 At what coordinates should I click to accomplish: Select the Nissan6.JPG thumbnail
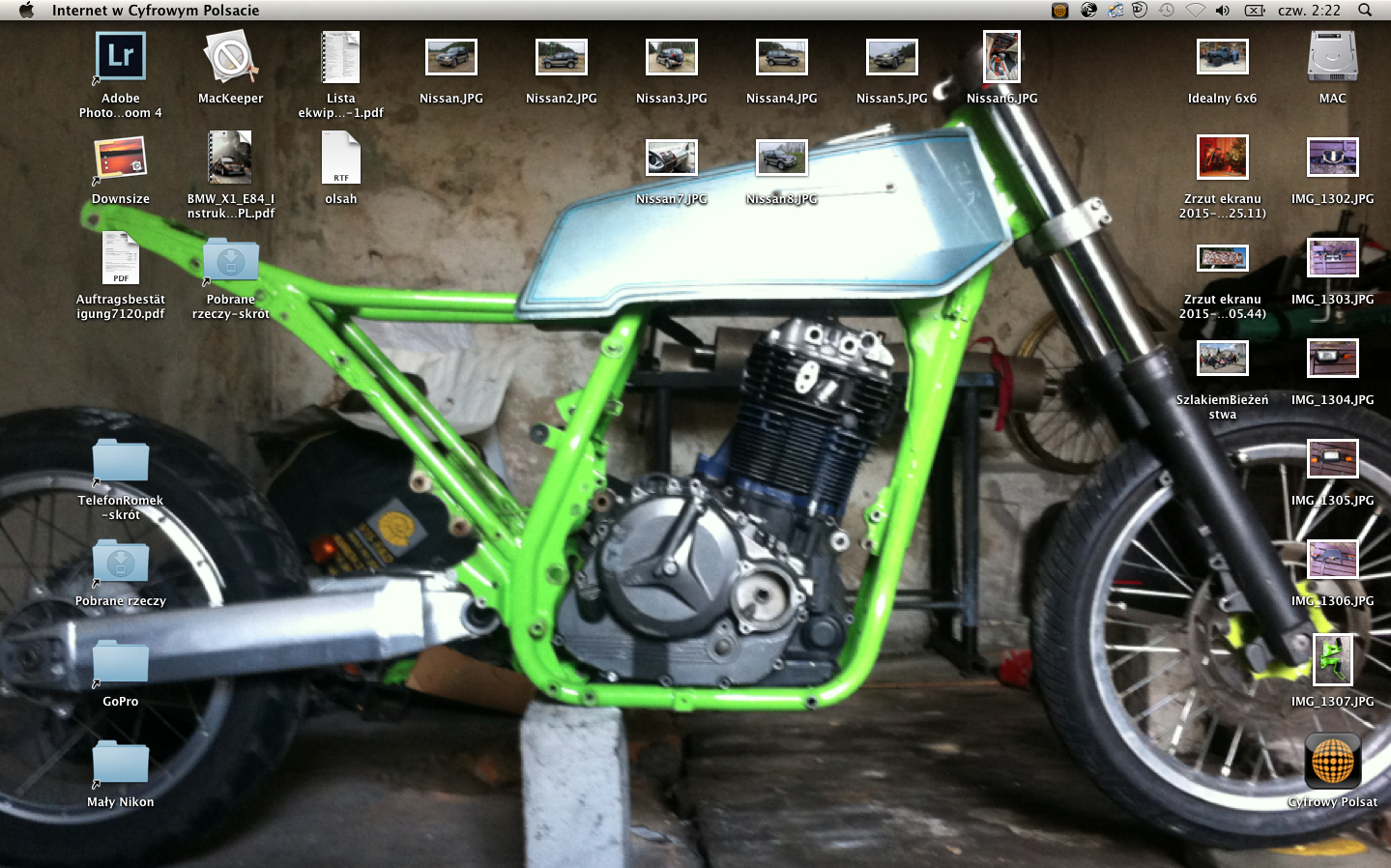click(1001, 57)
